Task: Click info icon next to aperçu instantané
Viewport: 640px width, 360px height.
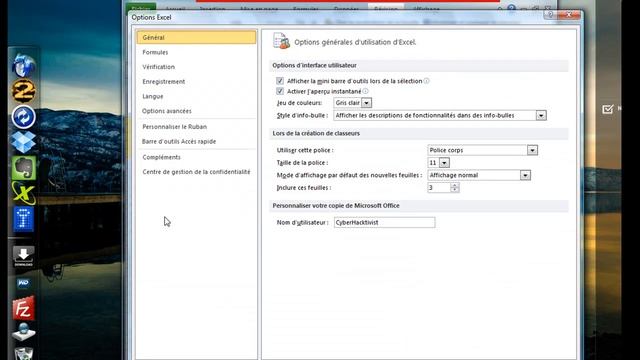Action: [365, 91]
